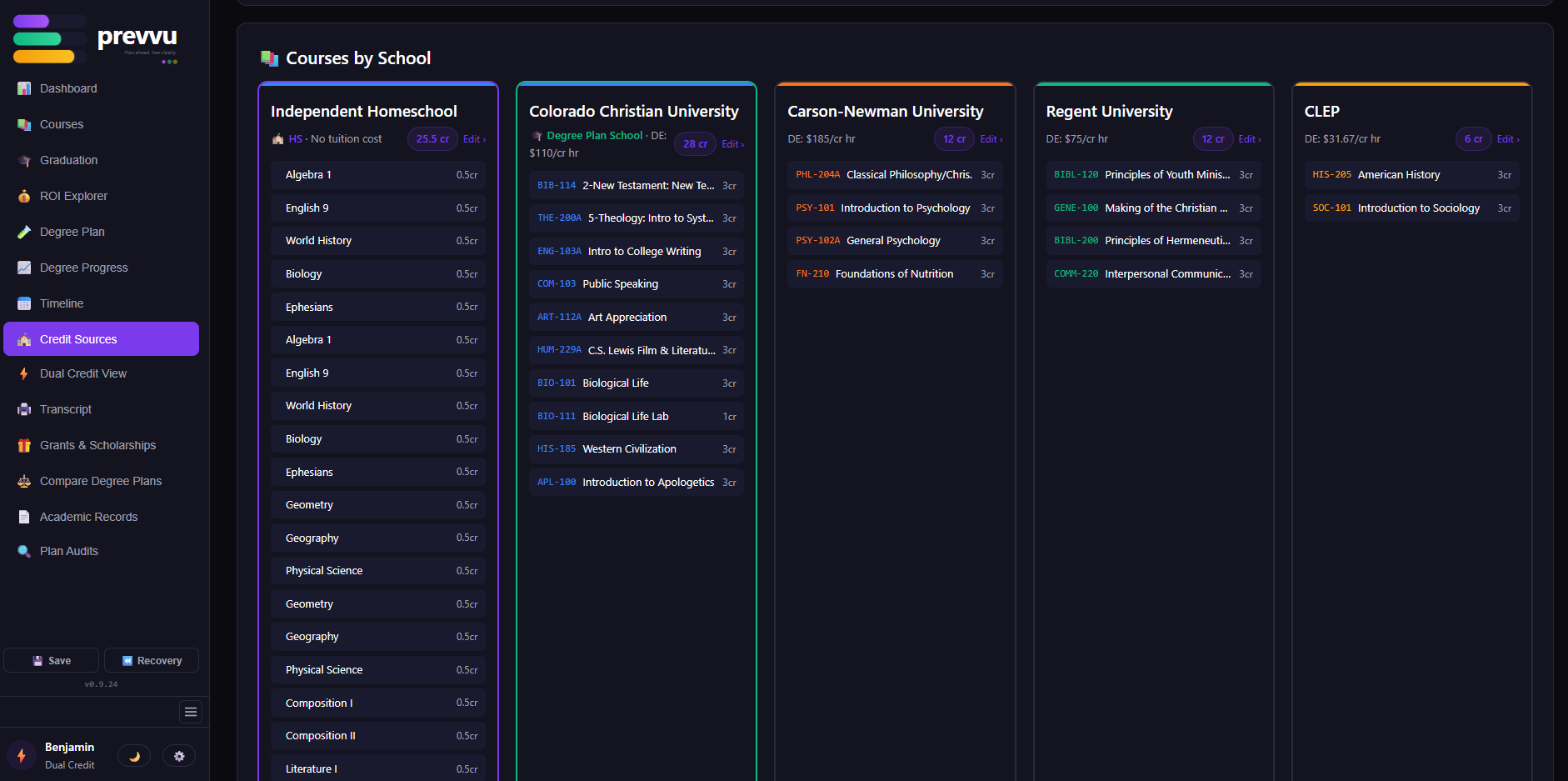Click the Transcript printer icon
Image resolution: width=1568 pixels, height=781 pixels.
tap(24, 409)
